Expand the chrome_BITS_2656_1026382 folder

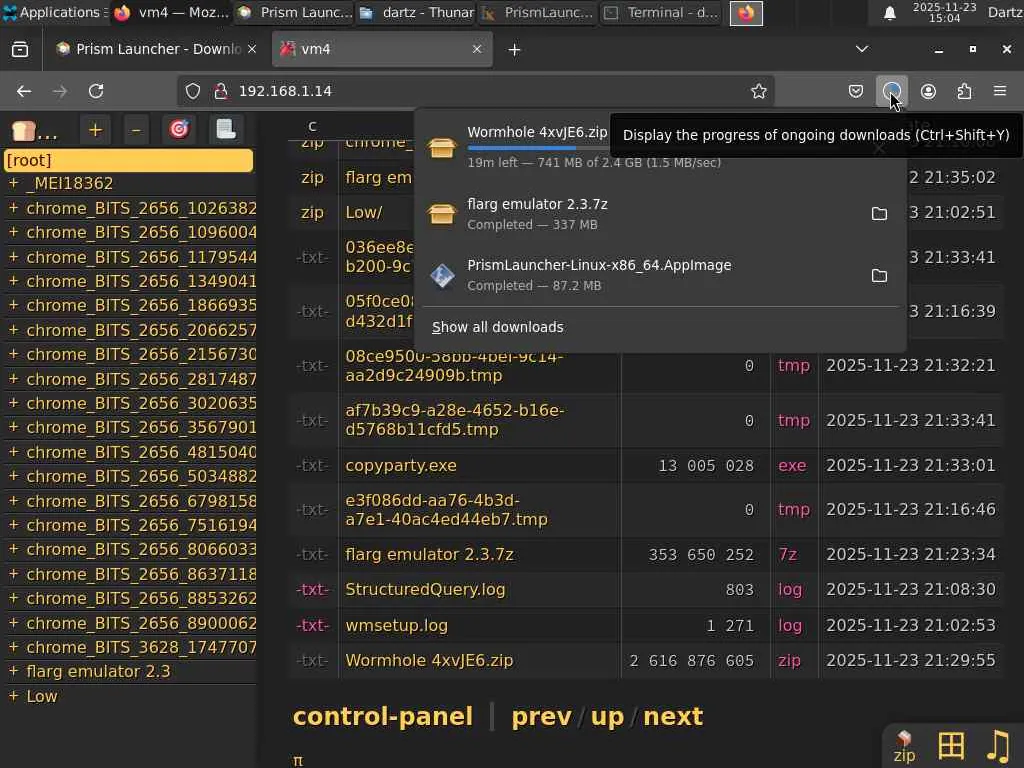point(13,208)
